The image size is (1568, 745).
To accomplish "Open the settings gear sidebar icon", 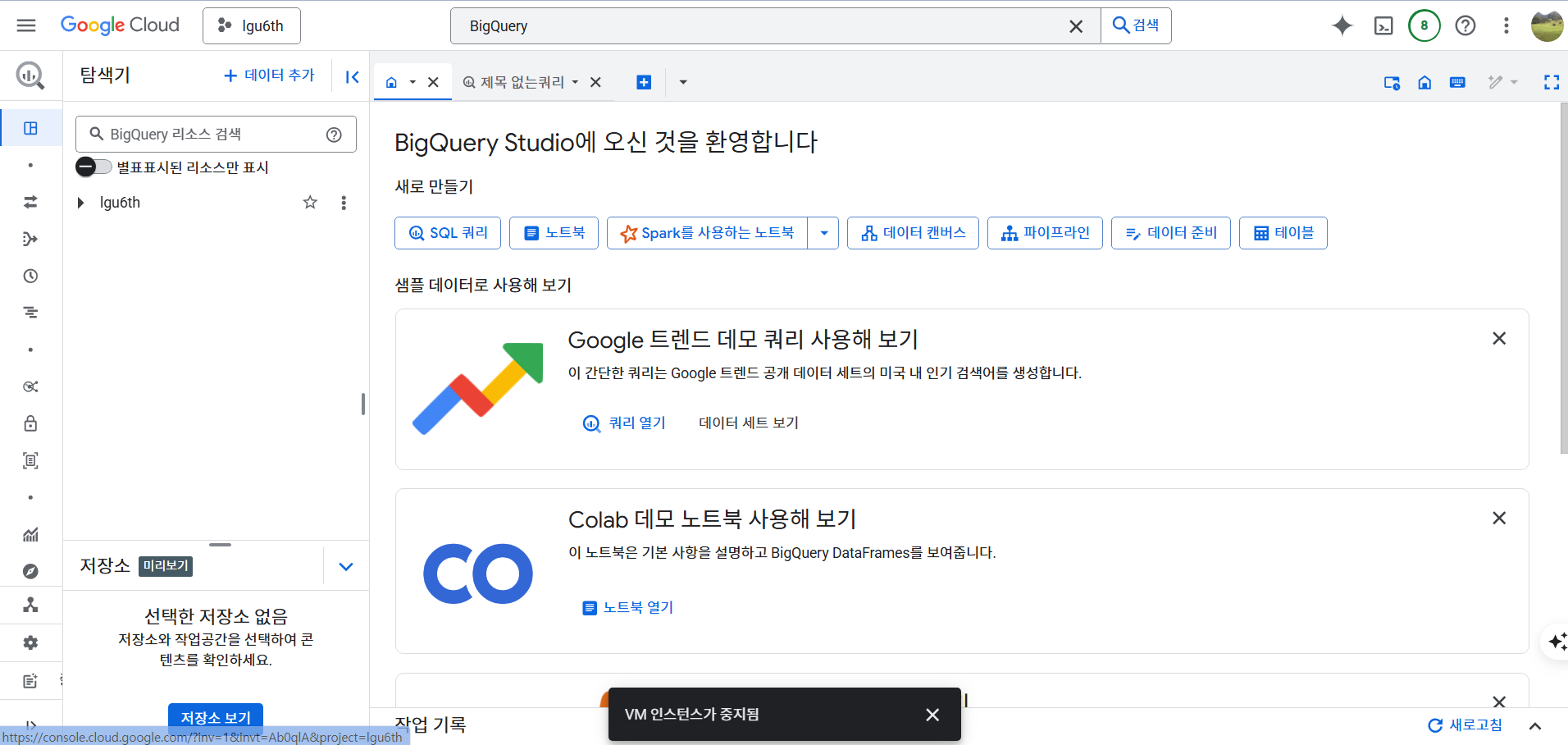I will 30,642.
